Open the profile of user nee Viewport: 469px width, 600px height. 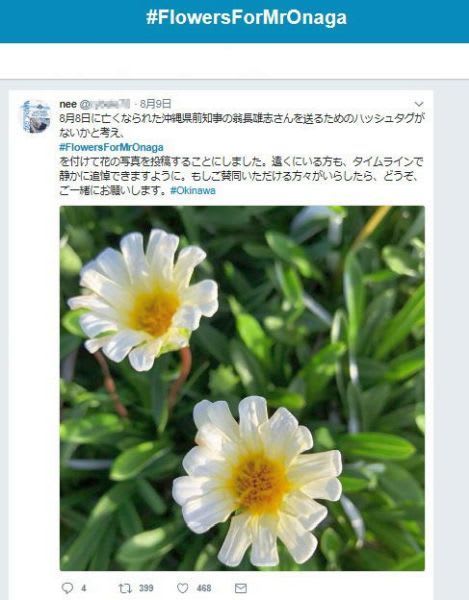[x=68, y=104]
